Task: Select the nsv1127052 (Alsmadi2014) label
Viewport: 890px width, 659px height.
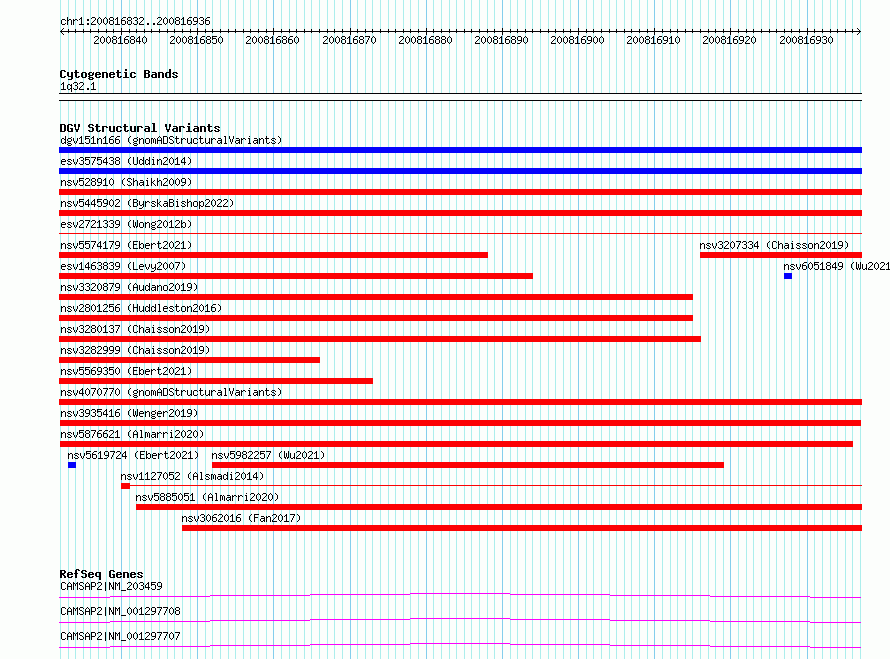Action: coord(192,476)
